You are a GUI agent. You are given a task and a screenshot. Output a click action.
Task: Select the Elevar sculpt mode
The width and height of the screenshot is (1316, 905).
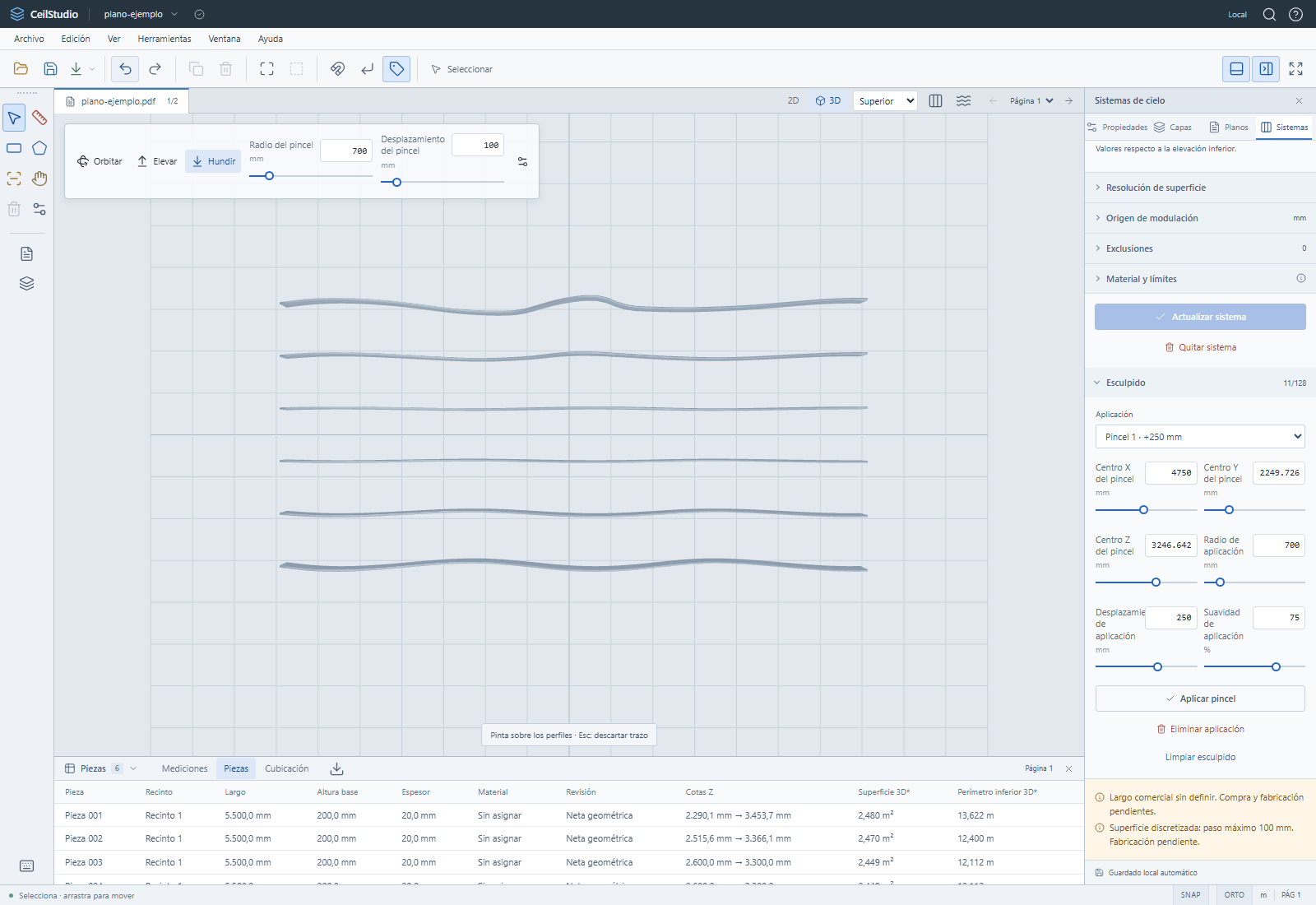tap(157, 161)
